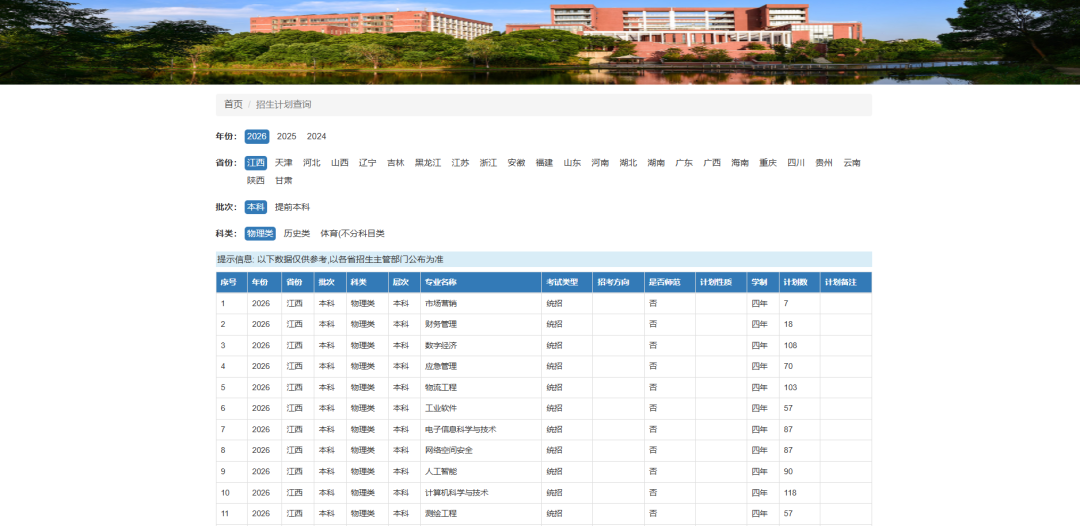Screen dimensions: 1080x526
Task: Choose 湖南 in the province list
Action: tap(656, 163)
